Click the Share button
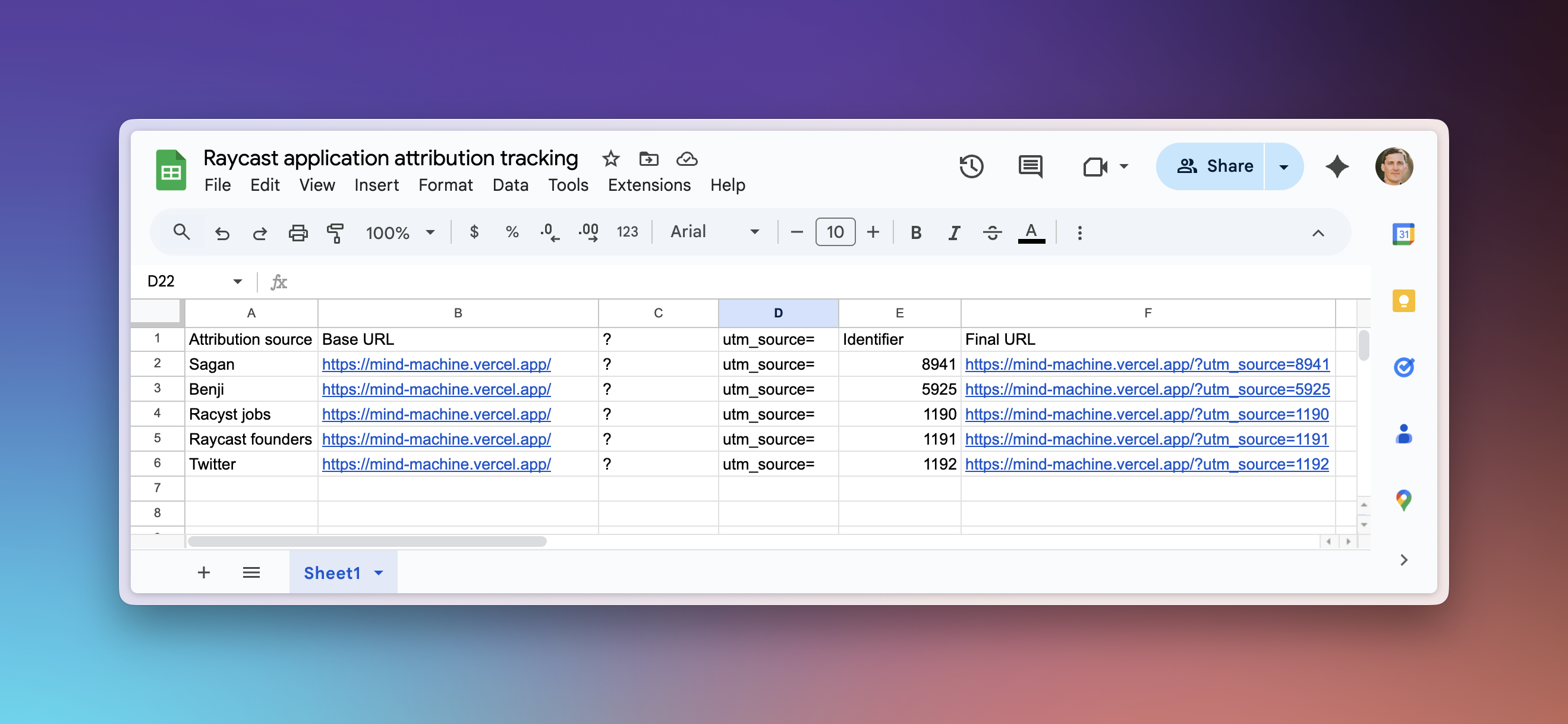The height and width of the screenshot is (724, 1568). tap(1213, 166)
